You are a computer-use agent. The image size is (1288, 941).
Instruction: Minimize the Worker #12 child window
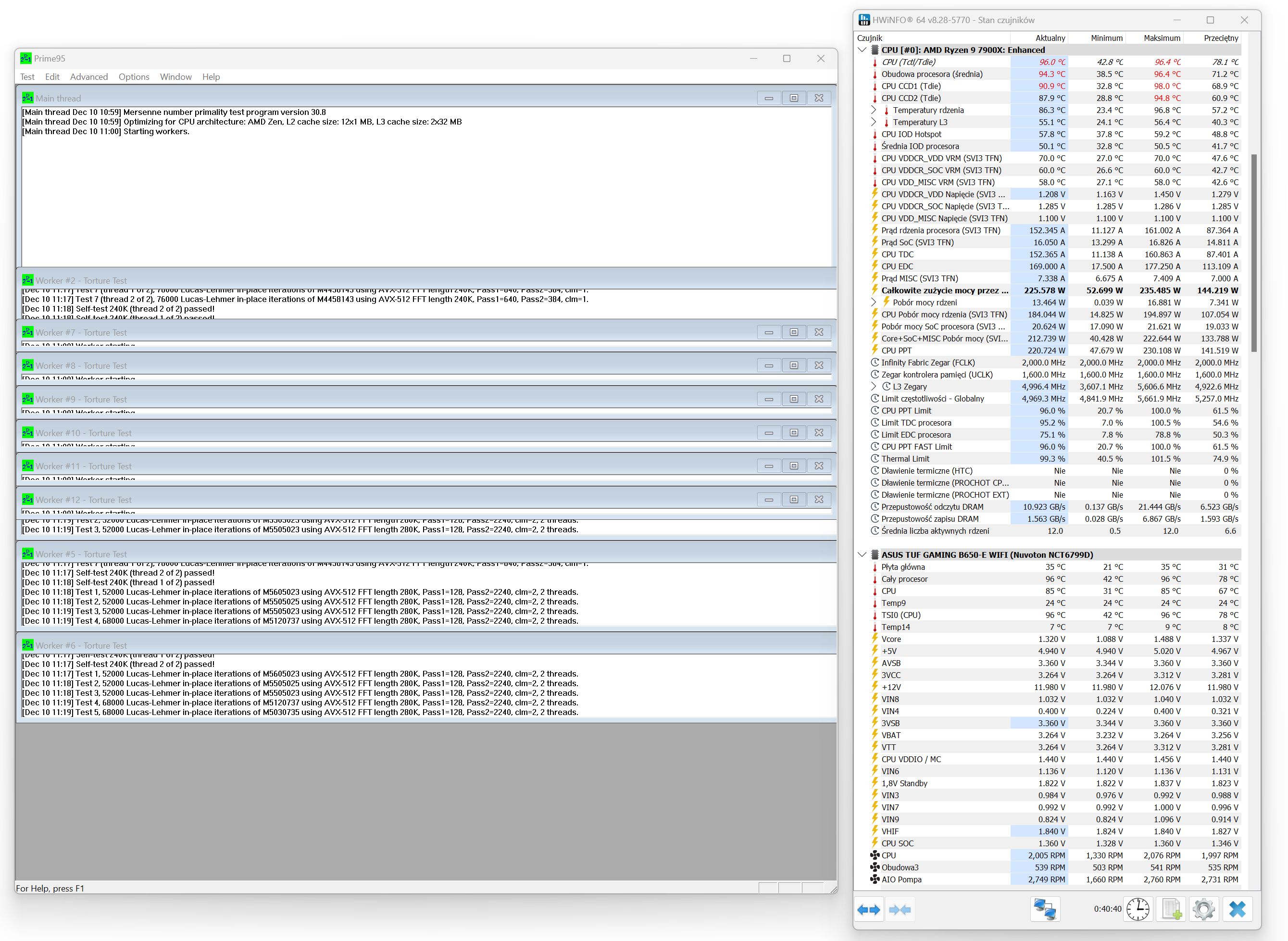pos(769,500)
